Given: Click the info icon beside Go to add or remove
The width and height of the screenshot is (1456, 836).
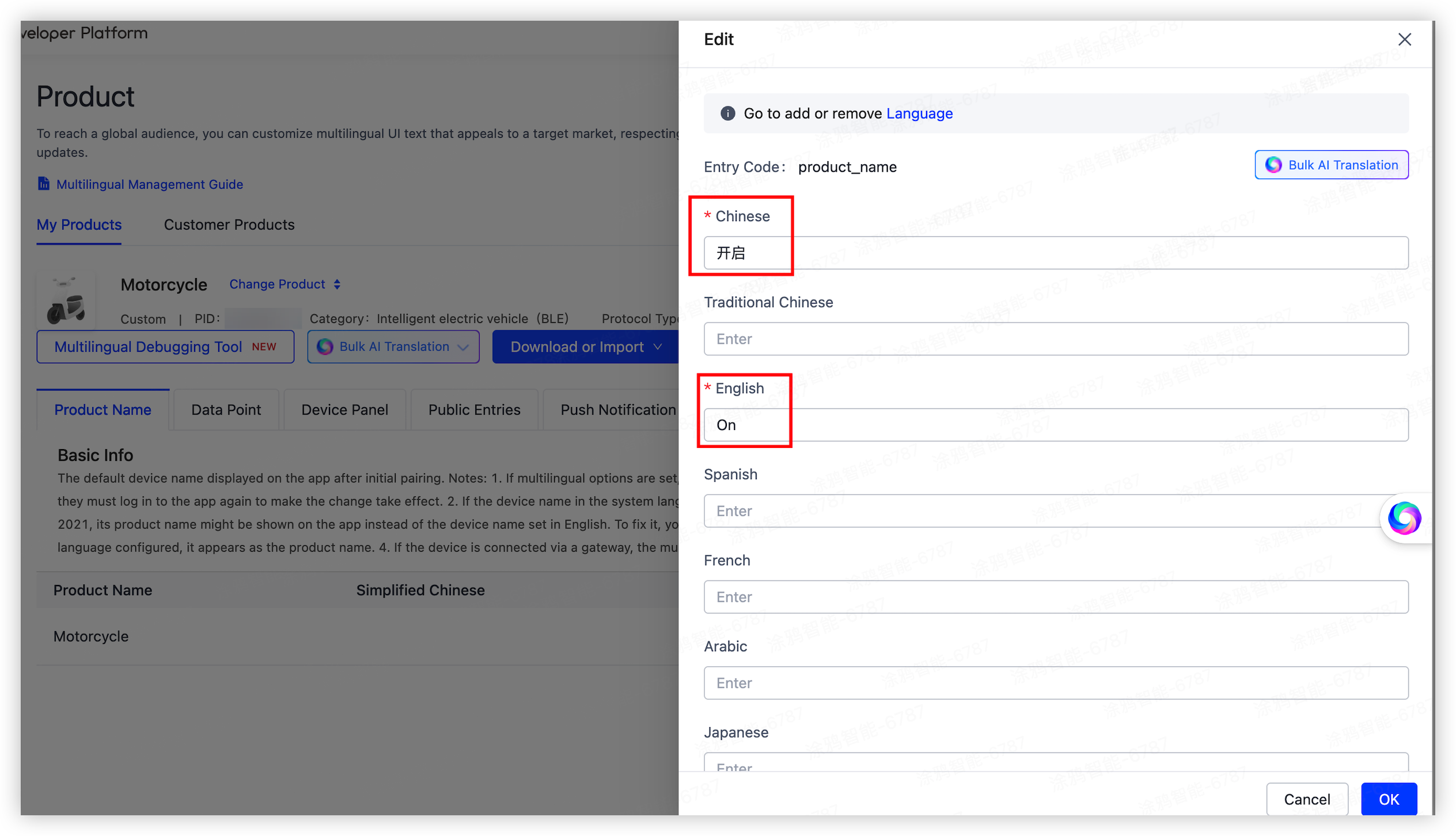Looking at the screenshot, I should point(727,113).
